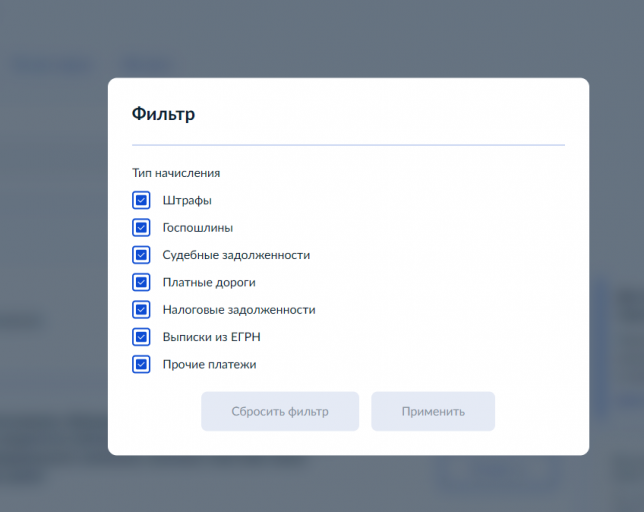Select the Госпошлины label text

click(198, 228)
